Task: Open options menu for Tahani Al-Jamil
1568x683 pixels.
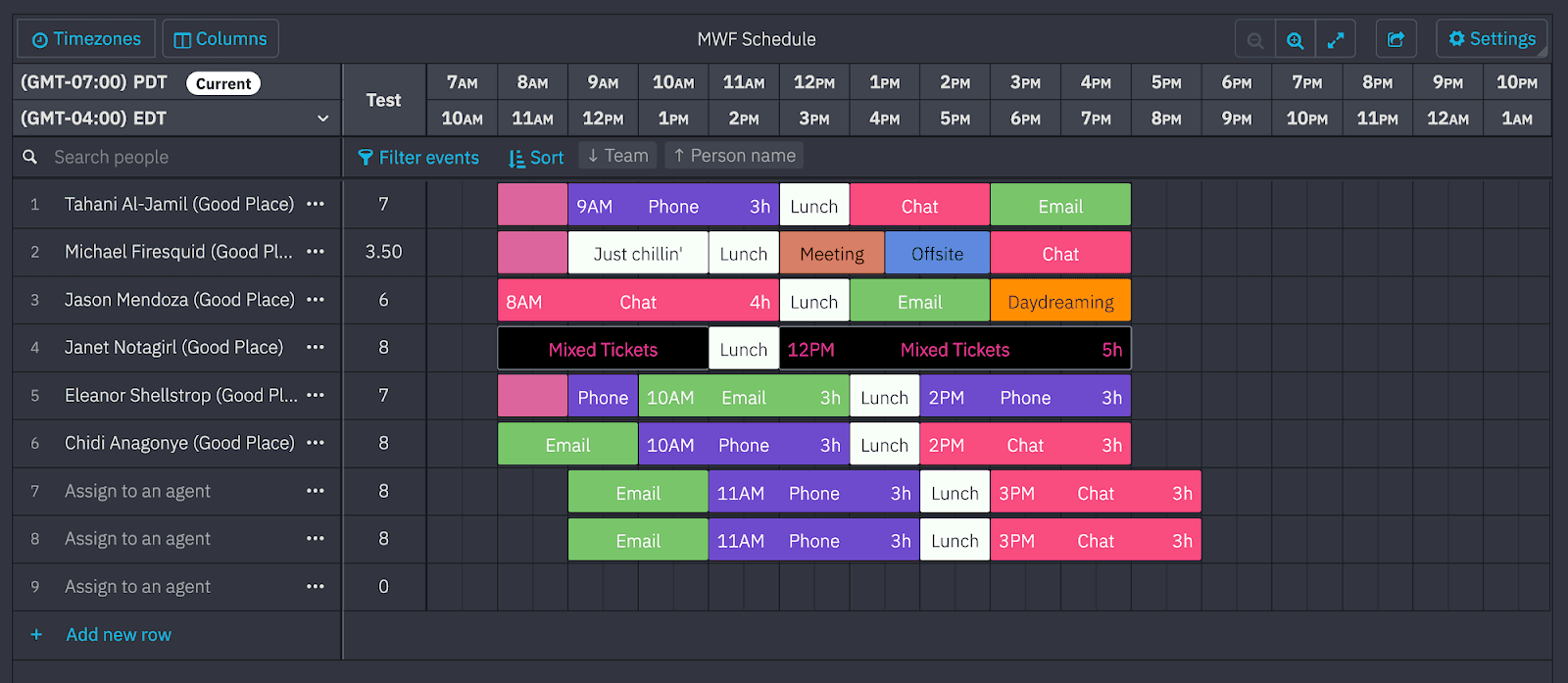Action: tap(315, 204)
